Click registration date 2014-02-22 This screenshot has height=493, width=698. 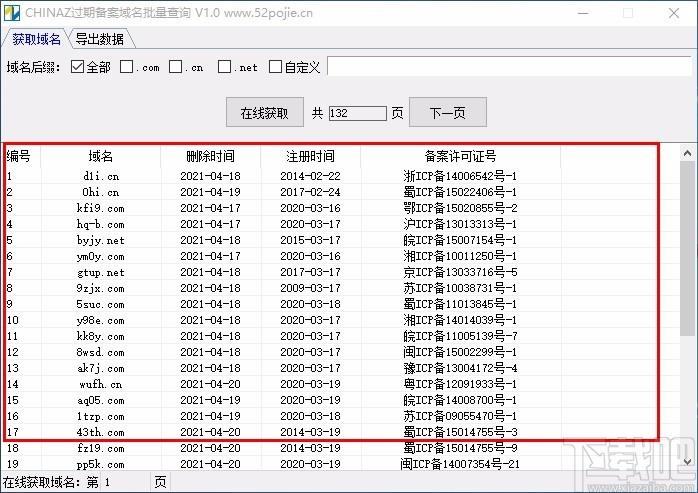310,176
